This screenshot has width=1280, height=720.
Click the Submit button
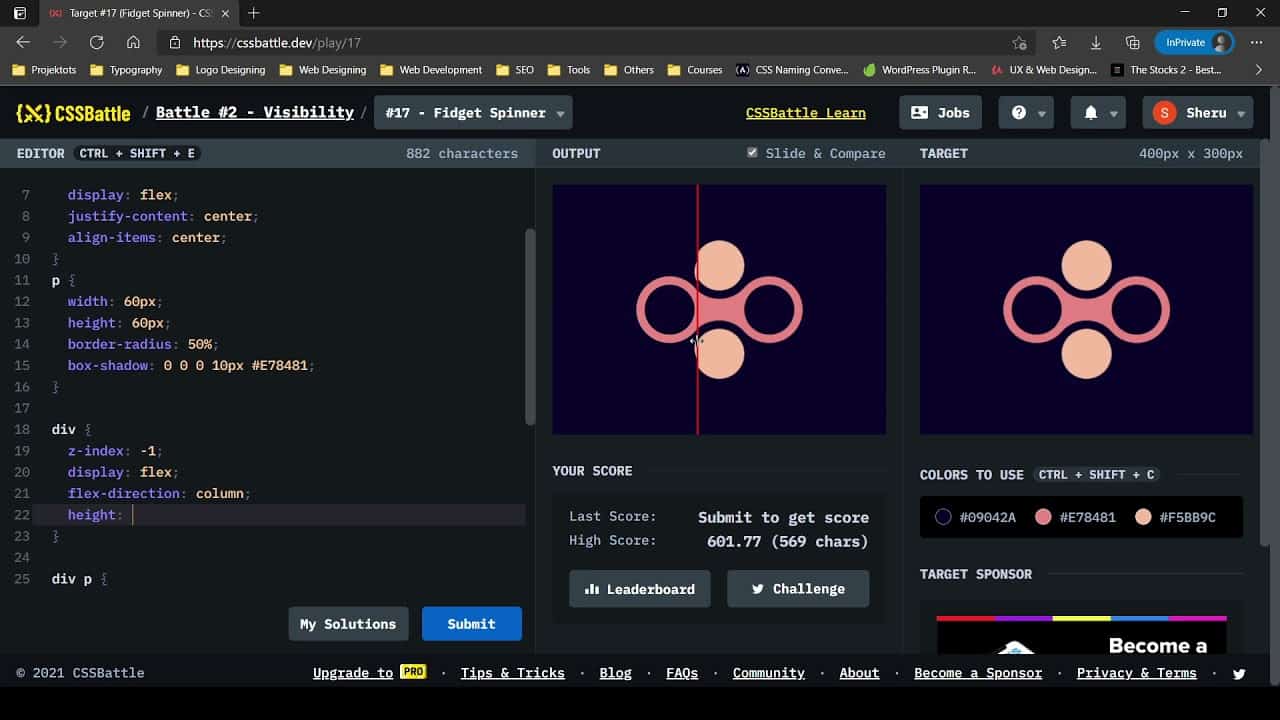tap(471, 623)
